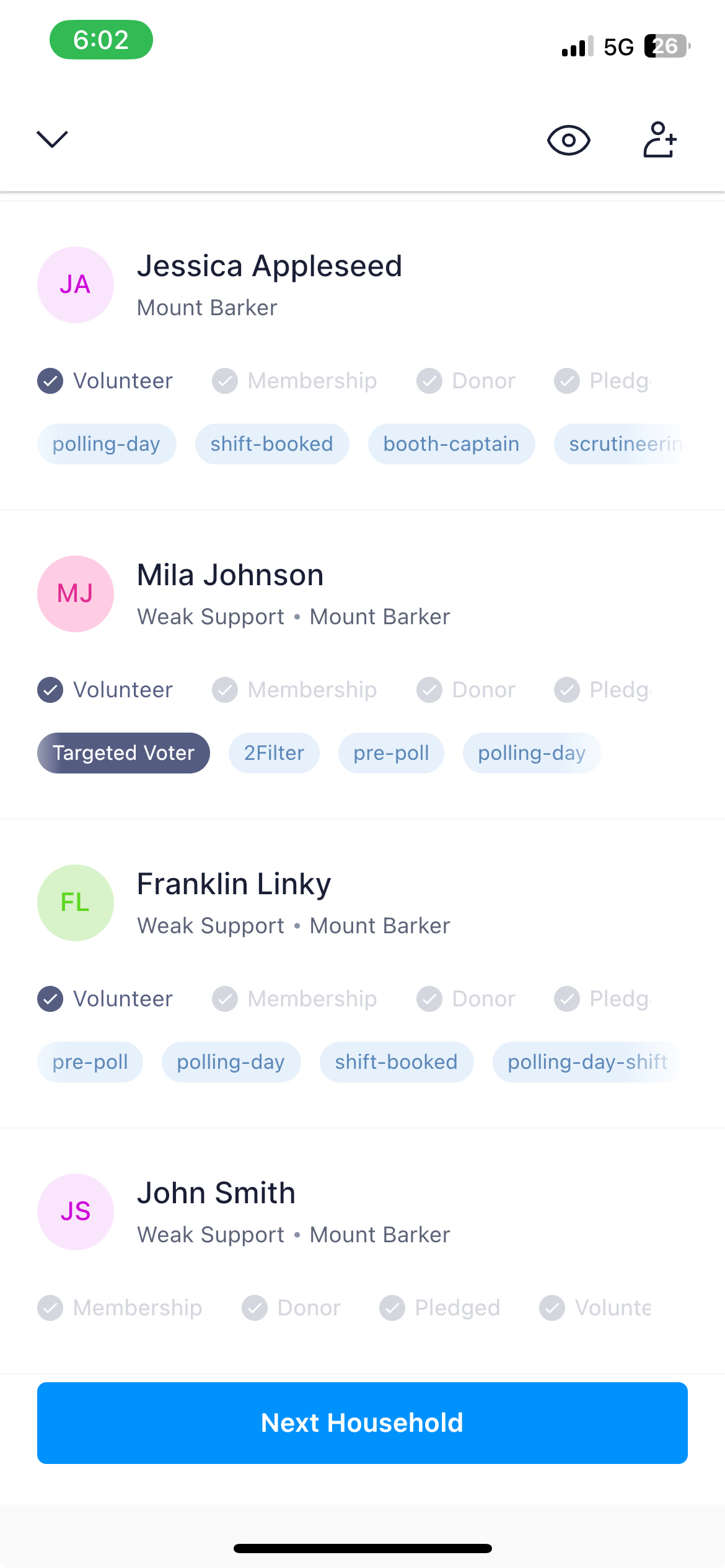The width and height of the screenshot is (725, 1568).
Task: Open Franklin Linky's contact name
Action: [234, 884]
